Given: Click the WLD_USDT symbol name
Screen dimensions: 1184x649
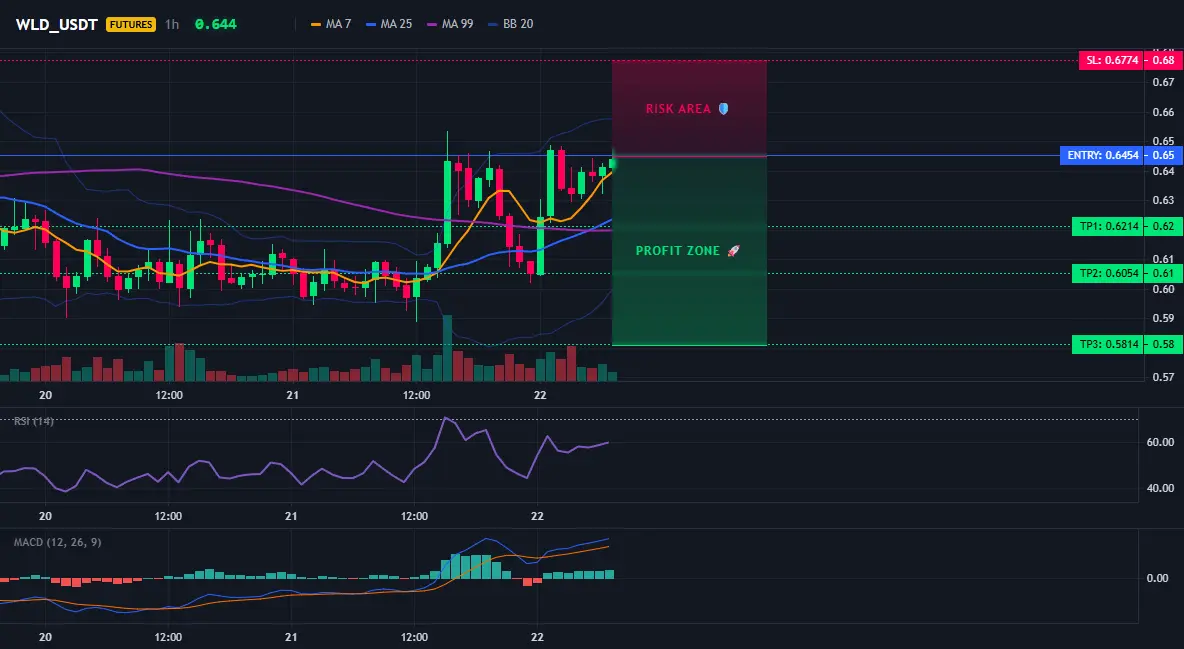Looking at the screenshot, I should [57, 24].
